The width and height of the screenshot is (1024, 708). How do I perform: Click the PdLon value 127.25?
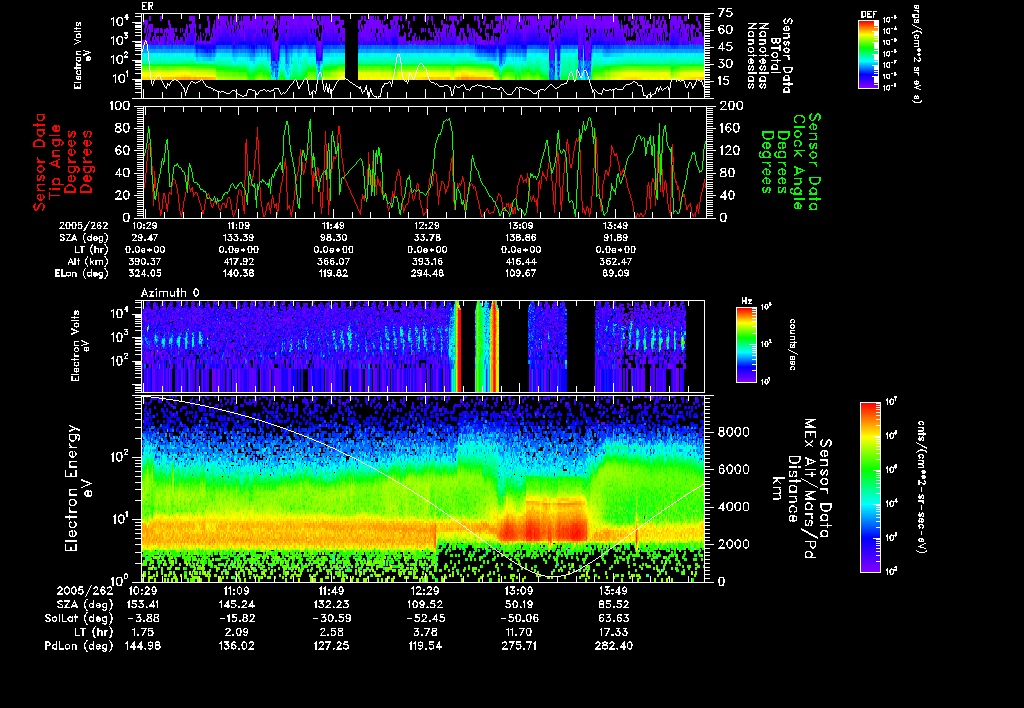coord(331,646)
